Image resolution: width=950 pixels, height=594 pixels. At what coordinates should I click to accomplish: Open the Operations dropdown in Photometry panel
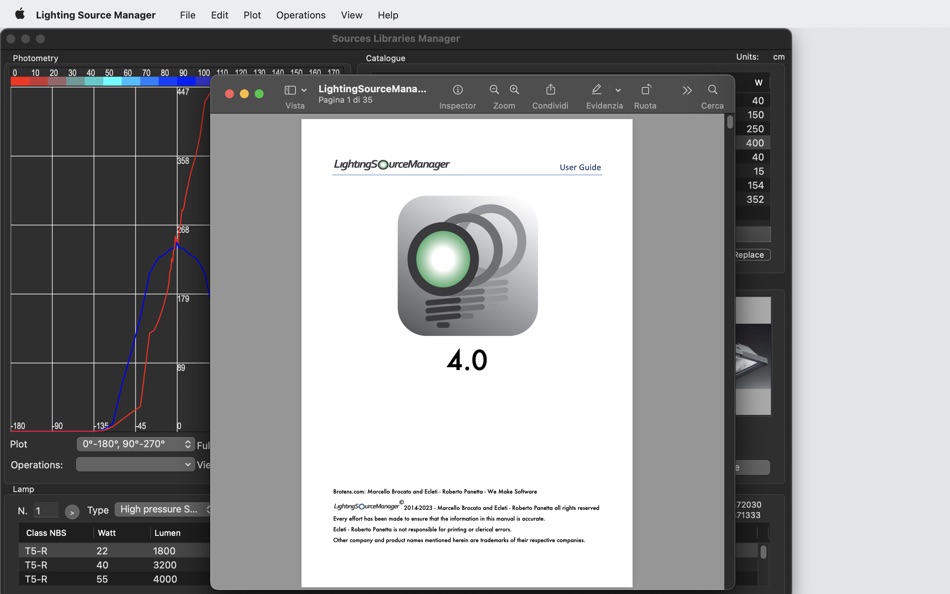click(135, 465)
